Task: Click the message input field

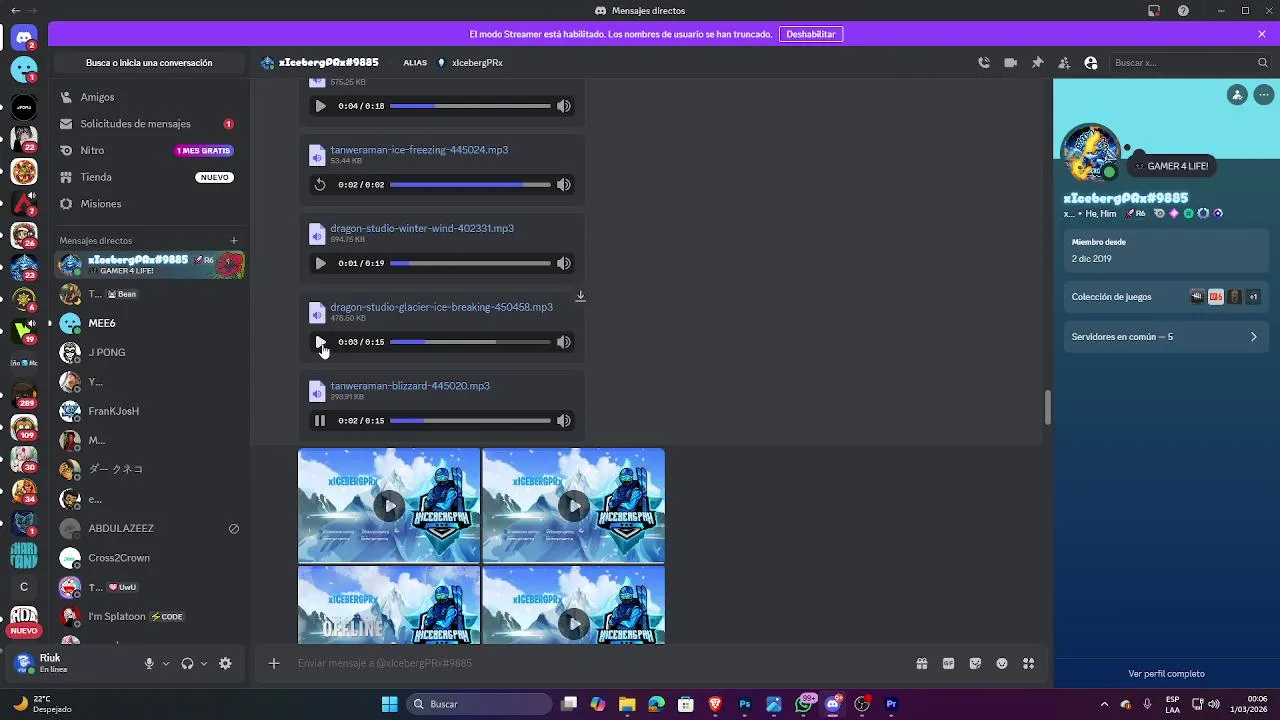Action: coord(598,663)
